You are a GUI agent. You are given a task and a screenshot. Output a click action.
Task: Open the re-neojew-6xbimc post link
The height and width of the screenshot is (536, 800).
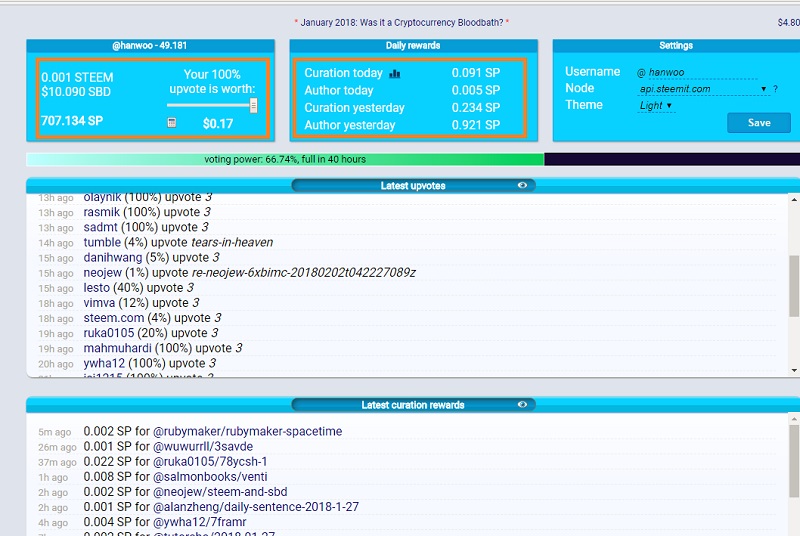[304, 273]
